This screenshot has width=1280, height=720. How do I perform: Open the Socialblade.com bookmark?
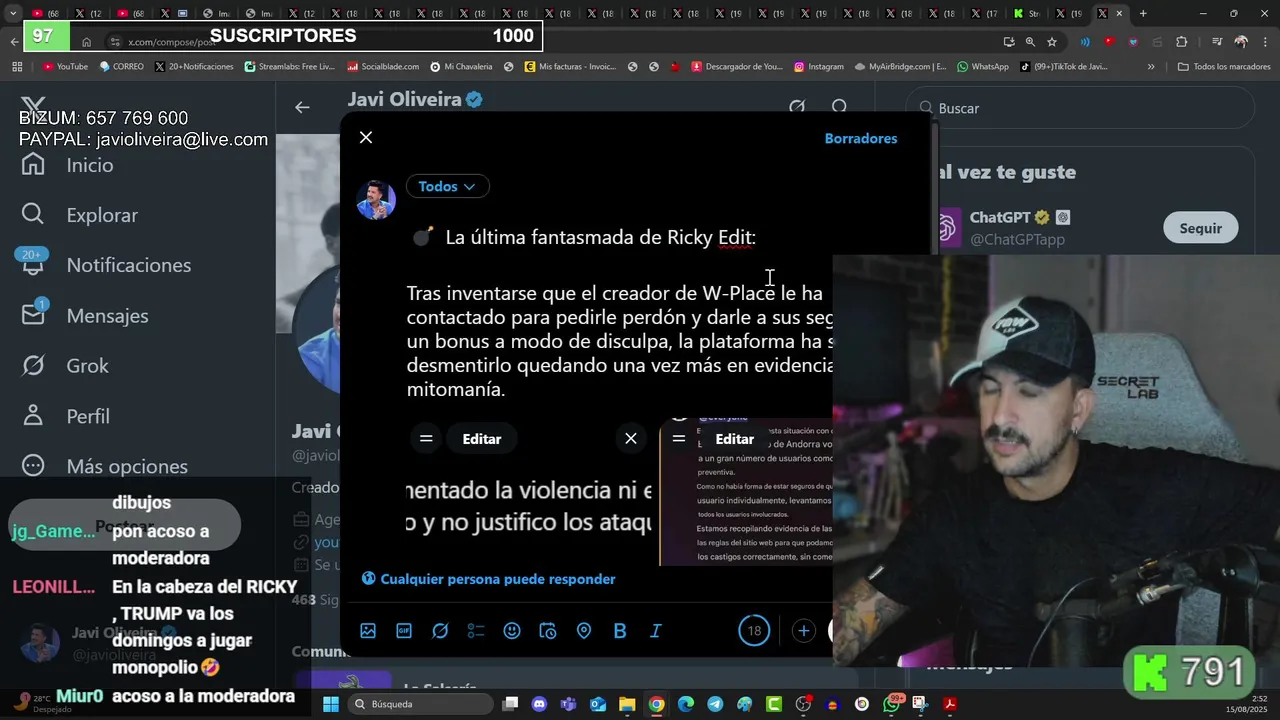point(383,67)
